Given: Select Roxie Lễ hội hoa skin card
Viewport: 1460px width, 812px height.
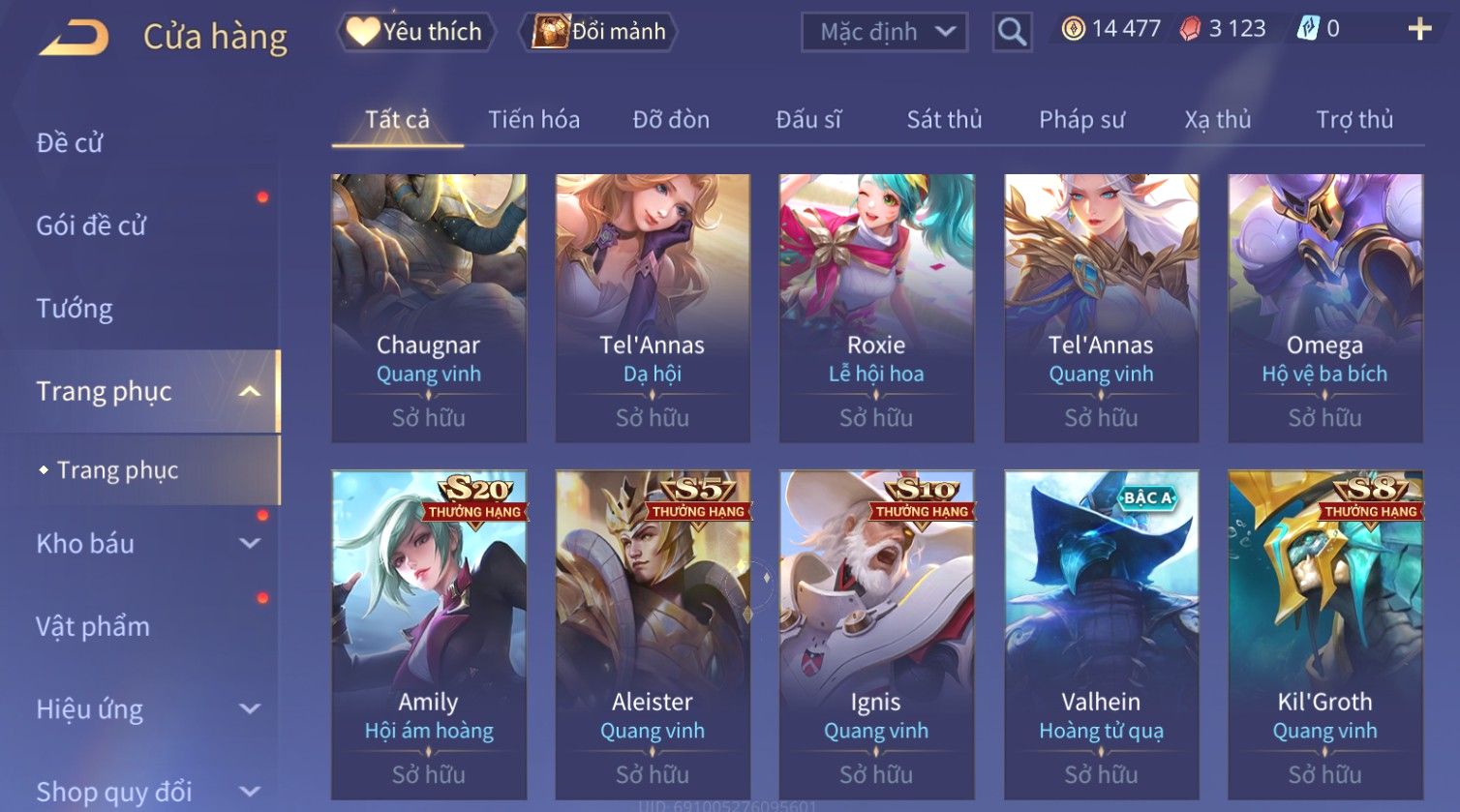Looking at the screenshot, I should coord(876,308).
